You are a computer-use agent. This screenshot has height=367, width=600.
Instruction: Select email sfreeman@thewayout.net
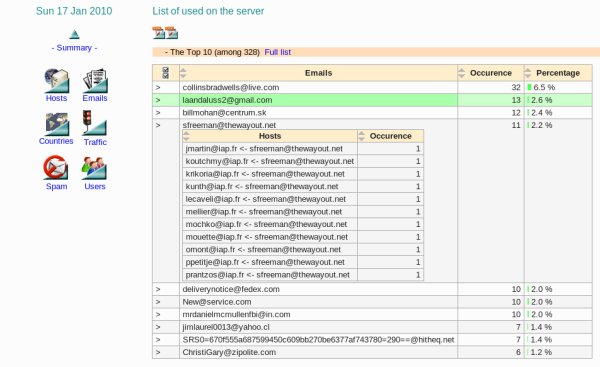coord(229,125)
